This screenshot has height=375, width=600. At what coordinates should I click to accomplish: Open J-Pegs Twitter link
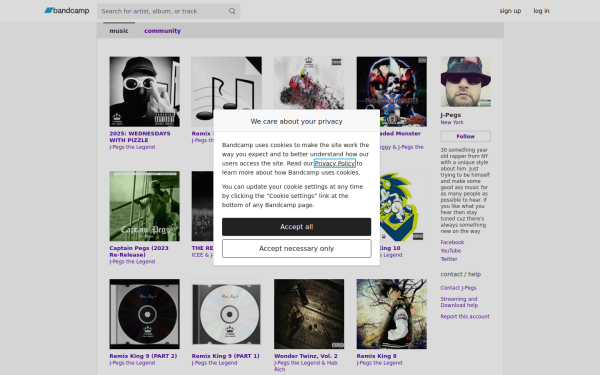coord(449,259)
